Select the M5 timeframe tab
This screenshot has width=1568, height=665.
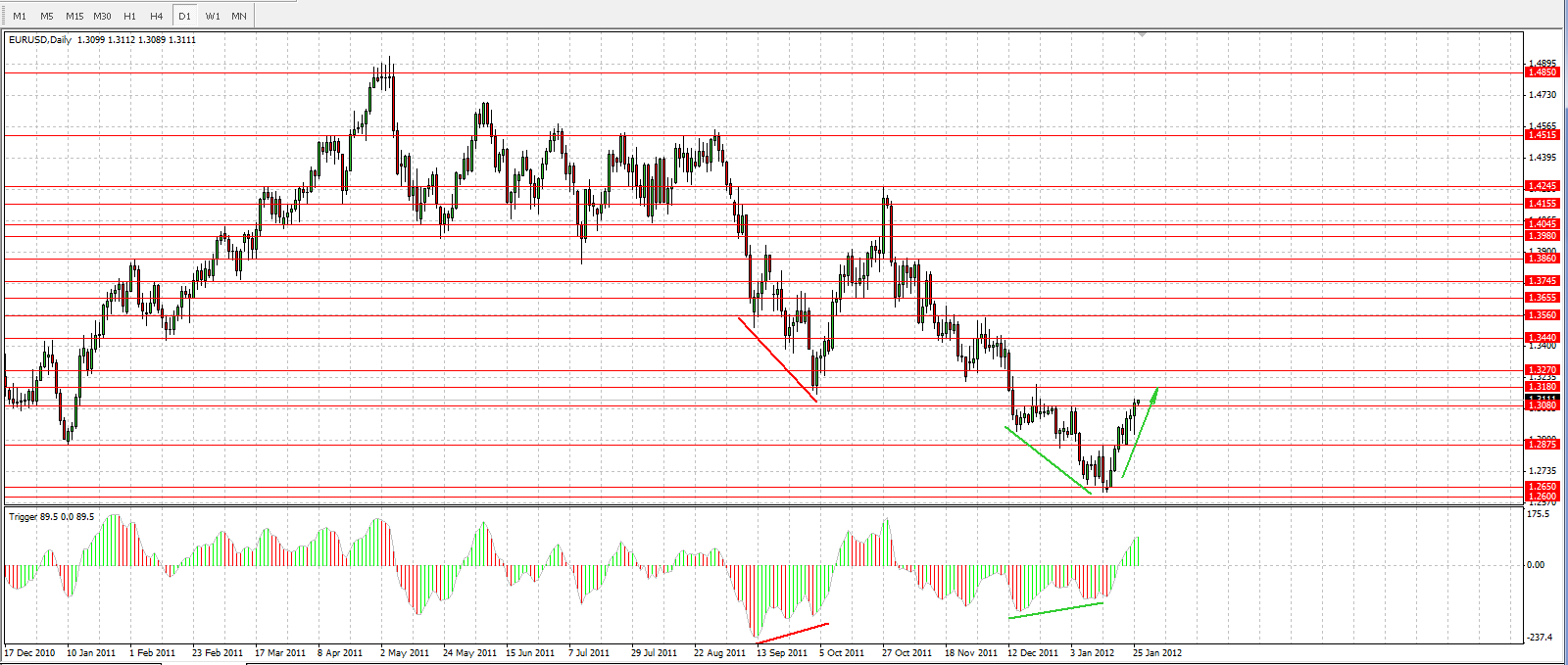click(x=47, y=16)
